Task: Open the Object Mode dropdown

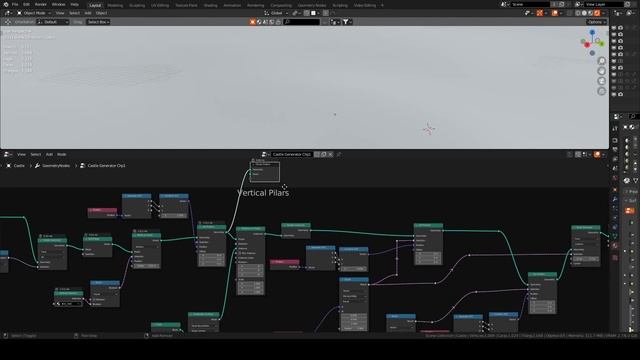Action: tap(34, 13)
